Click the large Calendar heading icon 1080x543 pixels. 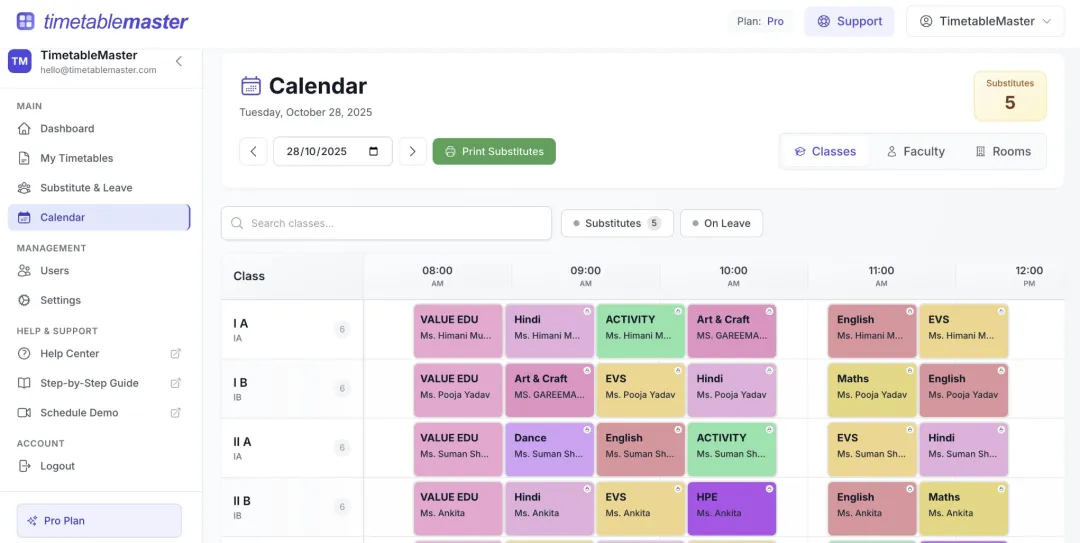coord(251,86)
